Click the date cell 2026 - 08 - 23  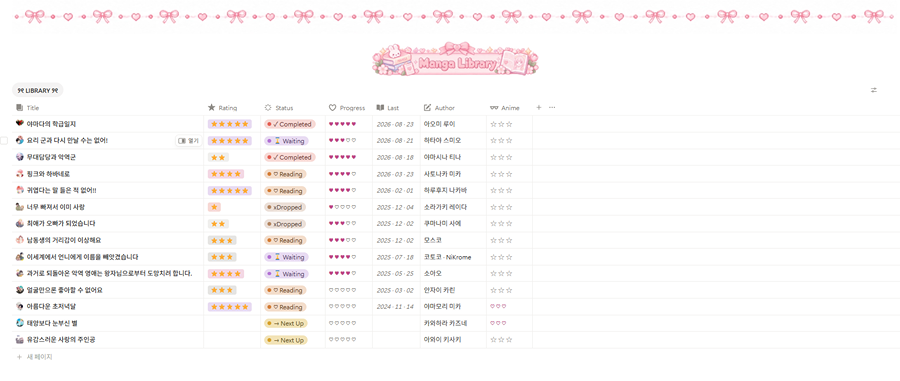[x=395, y=124]
